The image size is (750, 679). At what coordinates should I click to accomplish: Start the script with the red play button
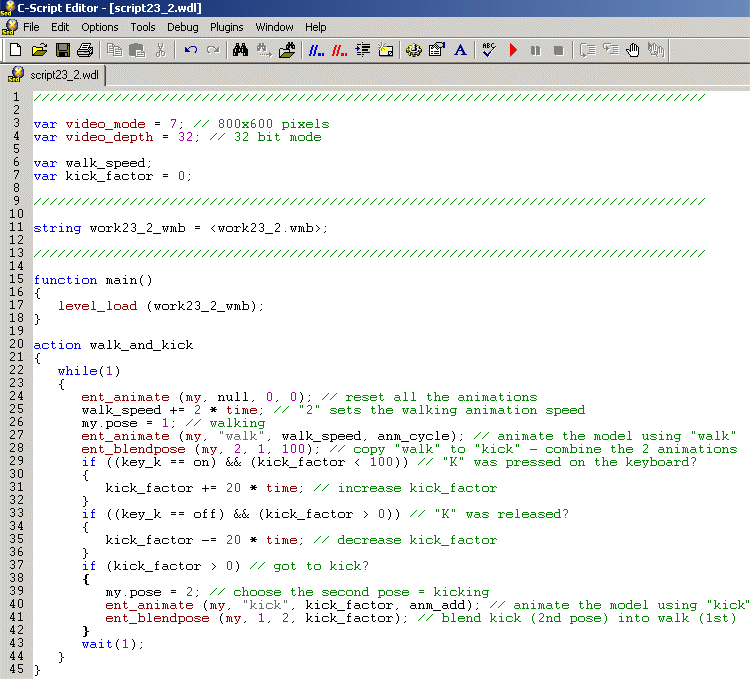pos(513,50)
